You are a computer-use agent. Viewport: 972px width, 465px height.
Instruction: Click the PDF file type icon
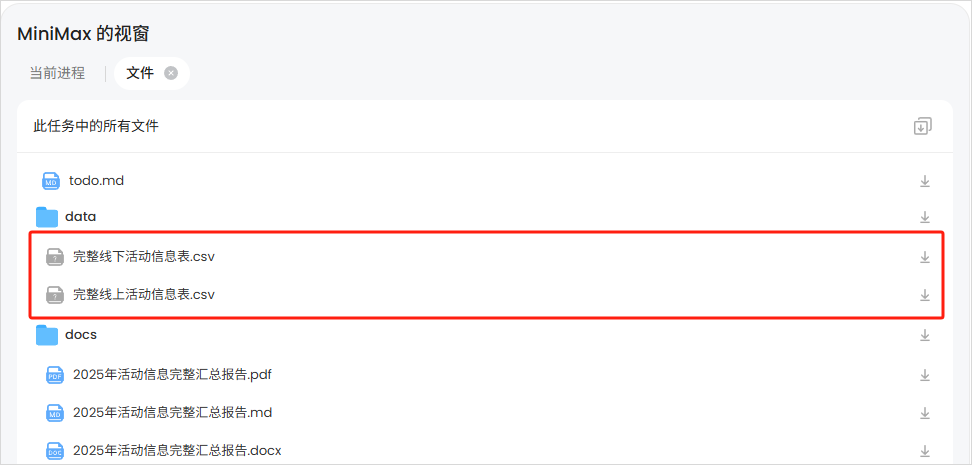tap(55, 375)
